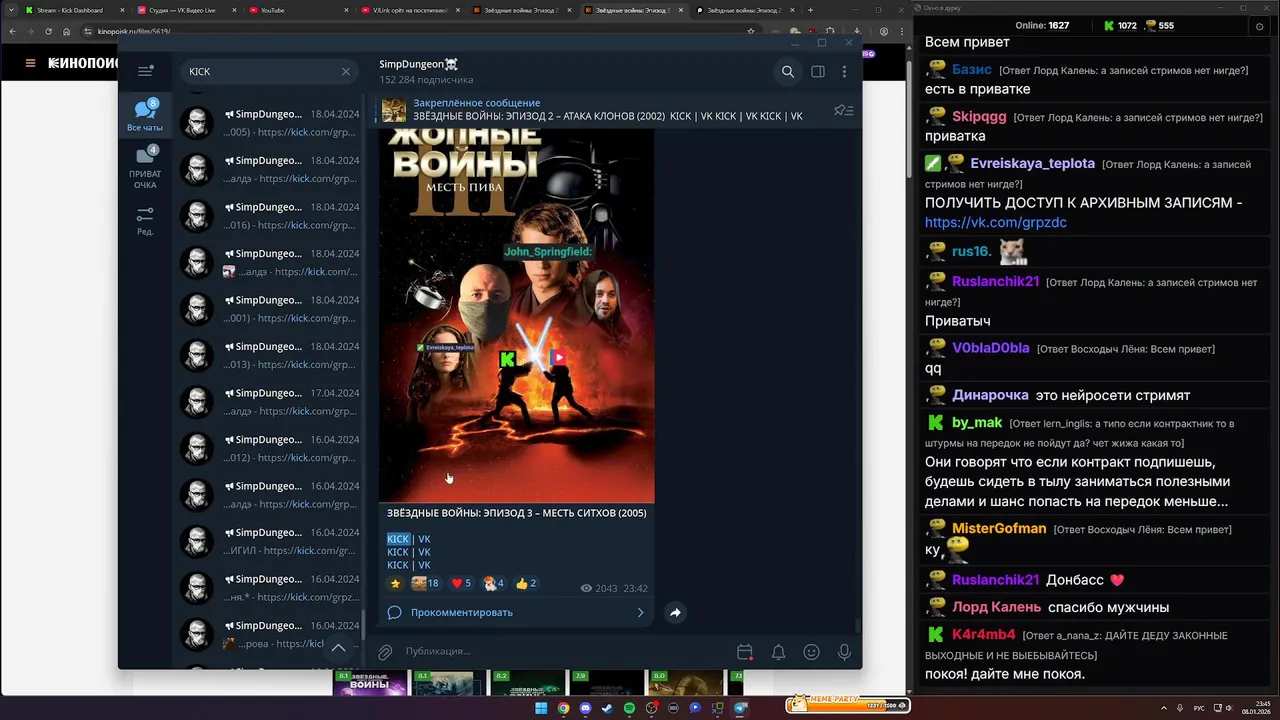The height and width of the screenshot is (720, 1280).
Task: Open Steam from the taskbar
Action: coord(607,708)
